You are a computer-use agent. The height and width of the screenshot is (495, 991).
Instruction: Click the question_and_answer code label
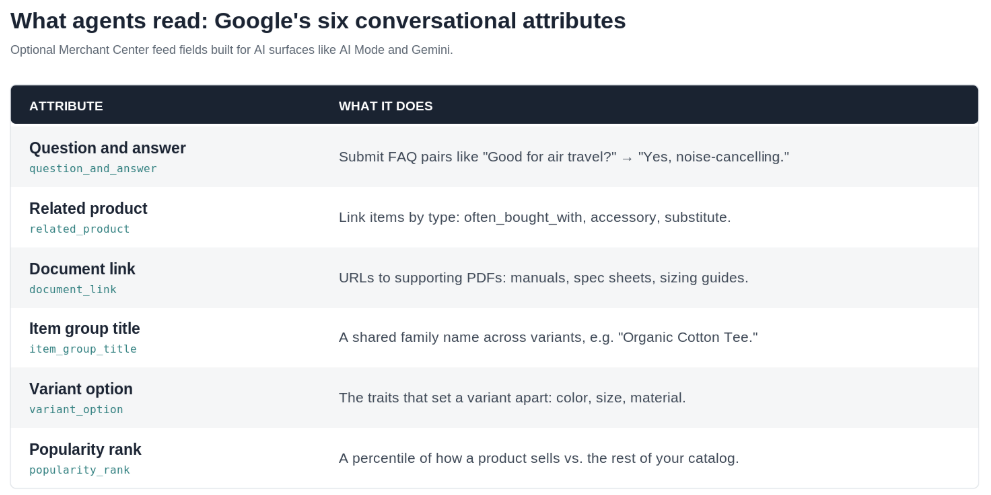[93, 169]
